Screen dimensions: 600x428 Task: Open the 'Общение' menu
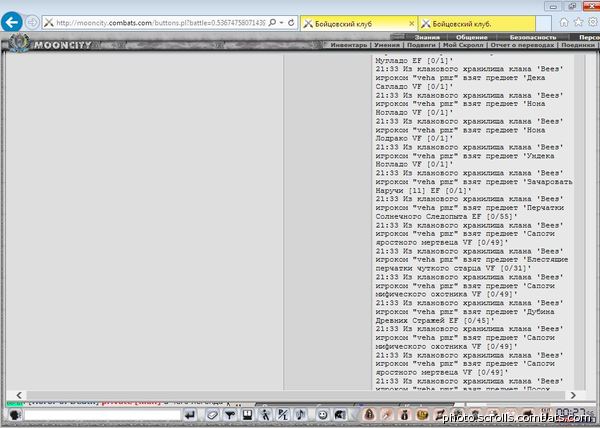(x=471, y=37)
